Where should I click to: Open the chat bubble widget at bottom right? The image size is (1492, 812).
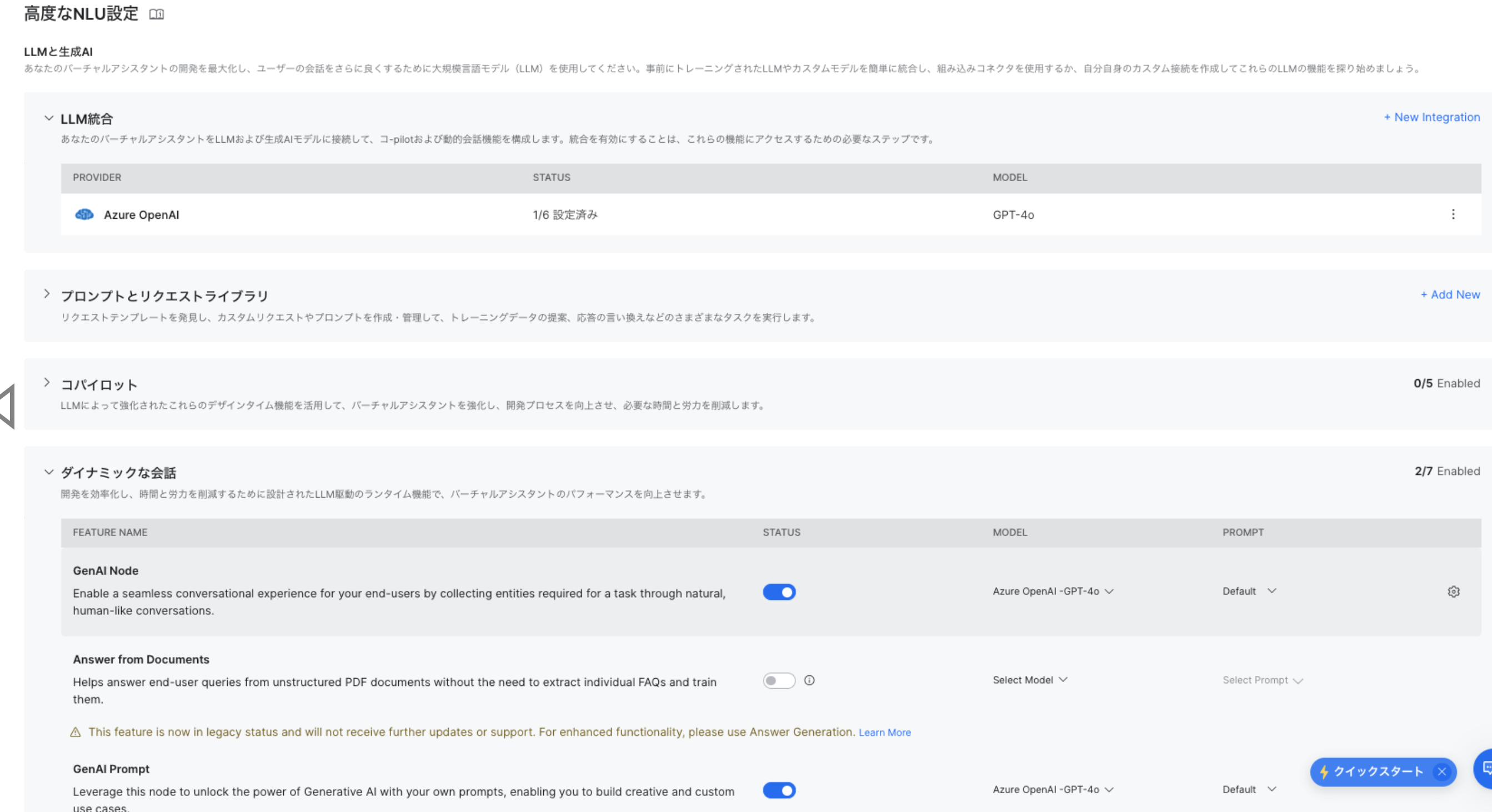[x=1485, y=769]
